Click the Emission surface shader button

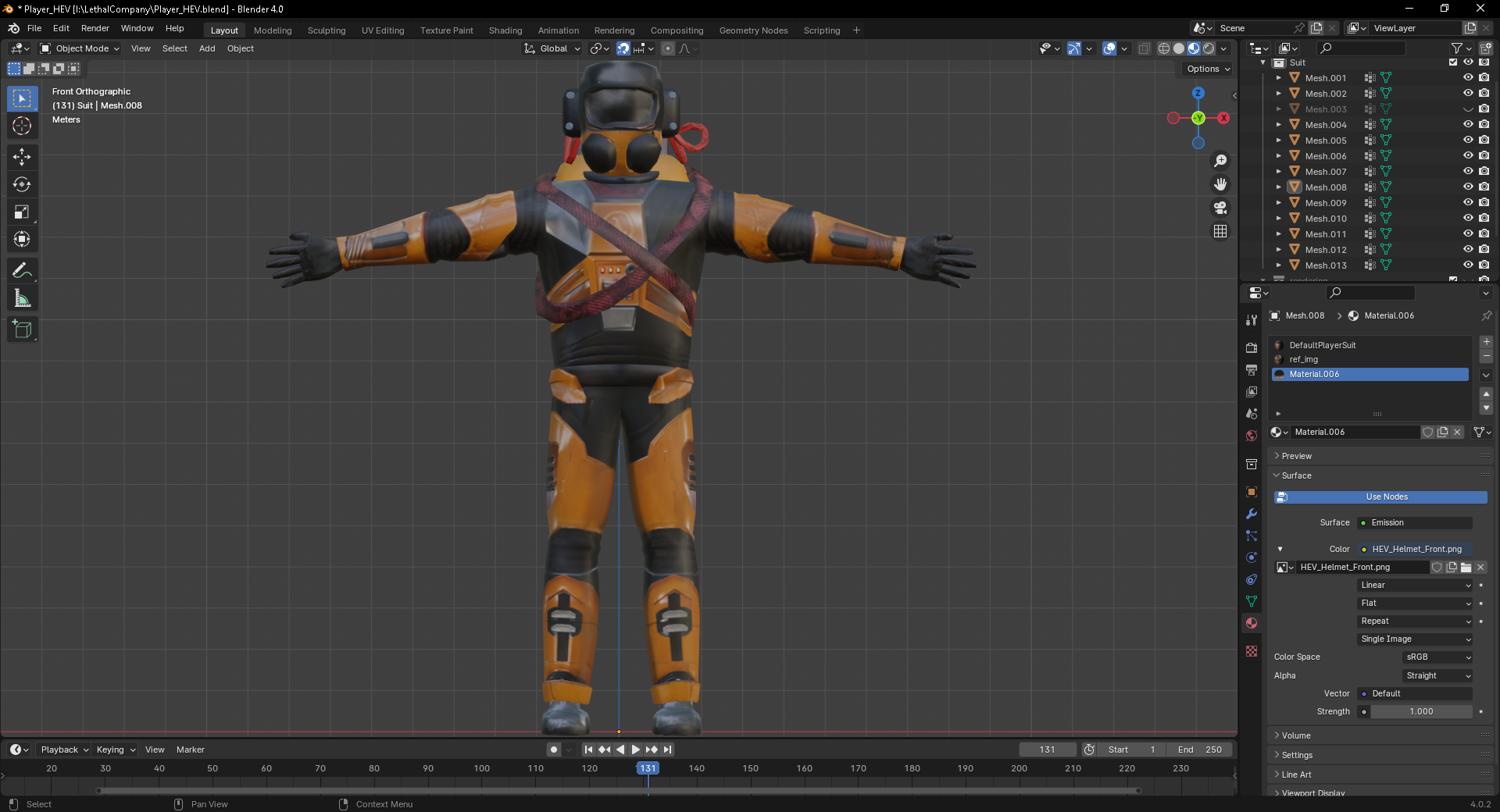pos(1415,523)
